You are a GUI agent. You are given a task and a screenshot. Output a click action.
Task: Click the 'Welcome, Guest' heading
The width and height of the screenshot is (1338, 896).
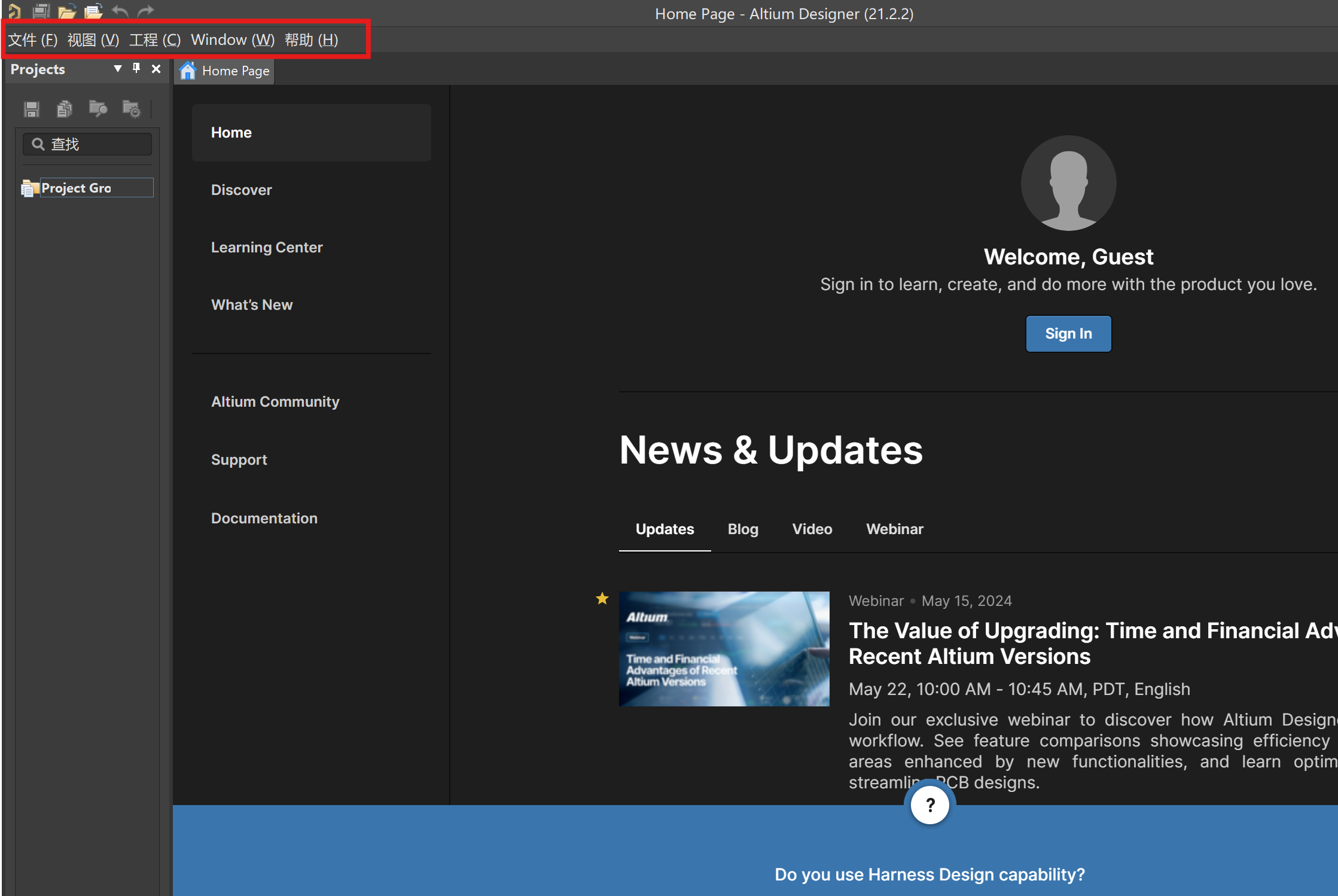[1069, 257]
